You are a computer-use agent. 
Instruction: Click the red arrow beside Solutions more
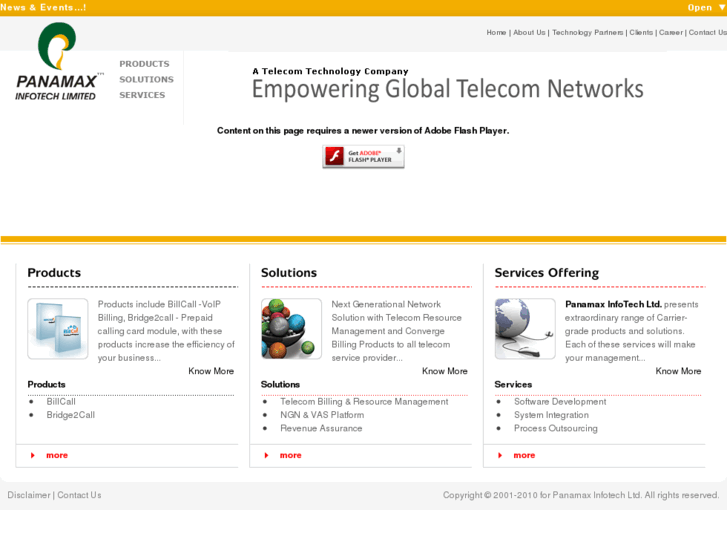click(x=266, y=455)
